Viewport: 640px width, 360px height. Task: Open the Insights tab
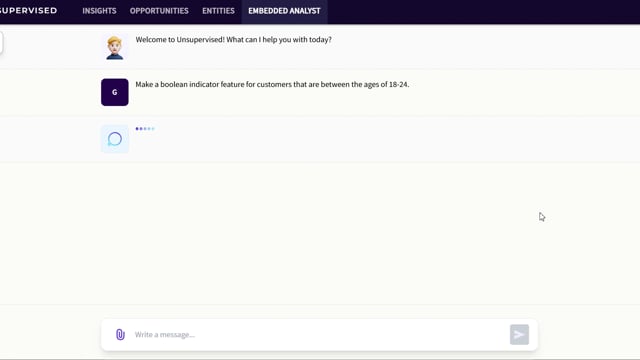point(99,11)
